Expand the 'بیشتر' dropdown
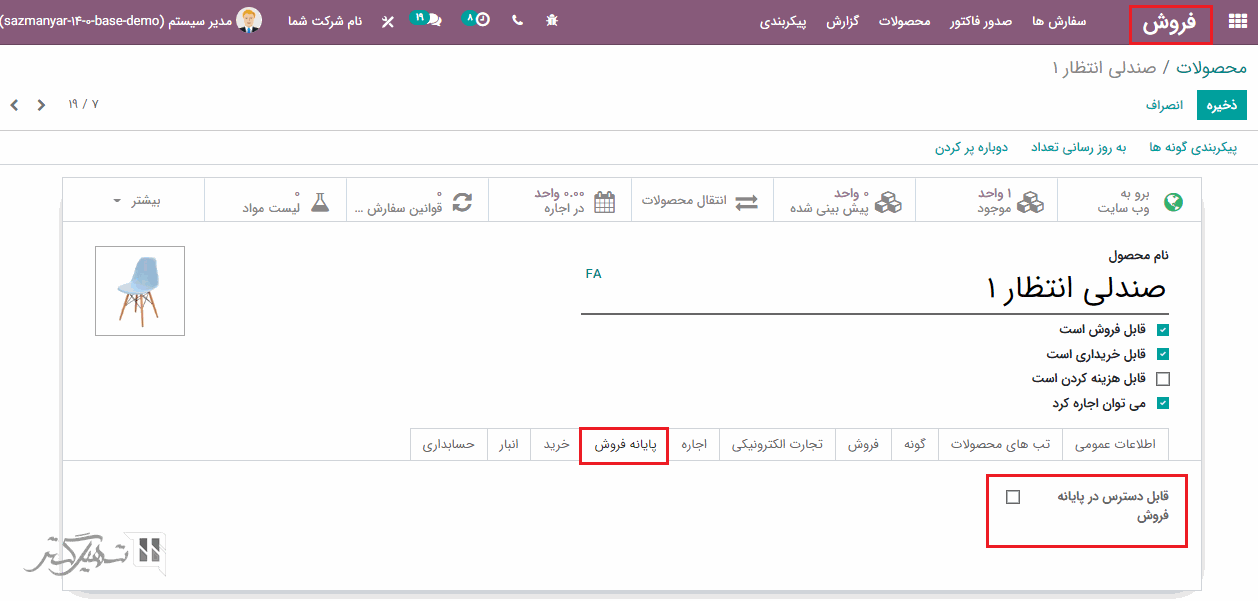 point(134,201)
